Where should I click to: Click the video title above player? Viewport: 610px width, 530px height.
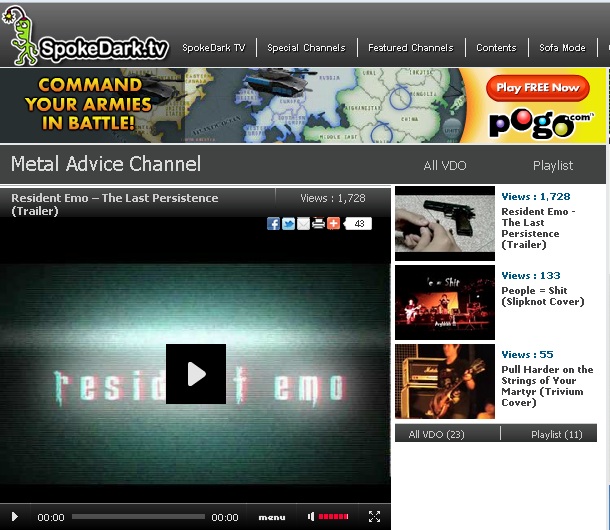pos(114,204)
